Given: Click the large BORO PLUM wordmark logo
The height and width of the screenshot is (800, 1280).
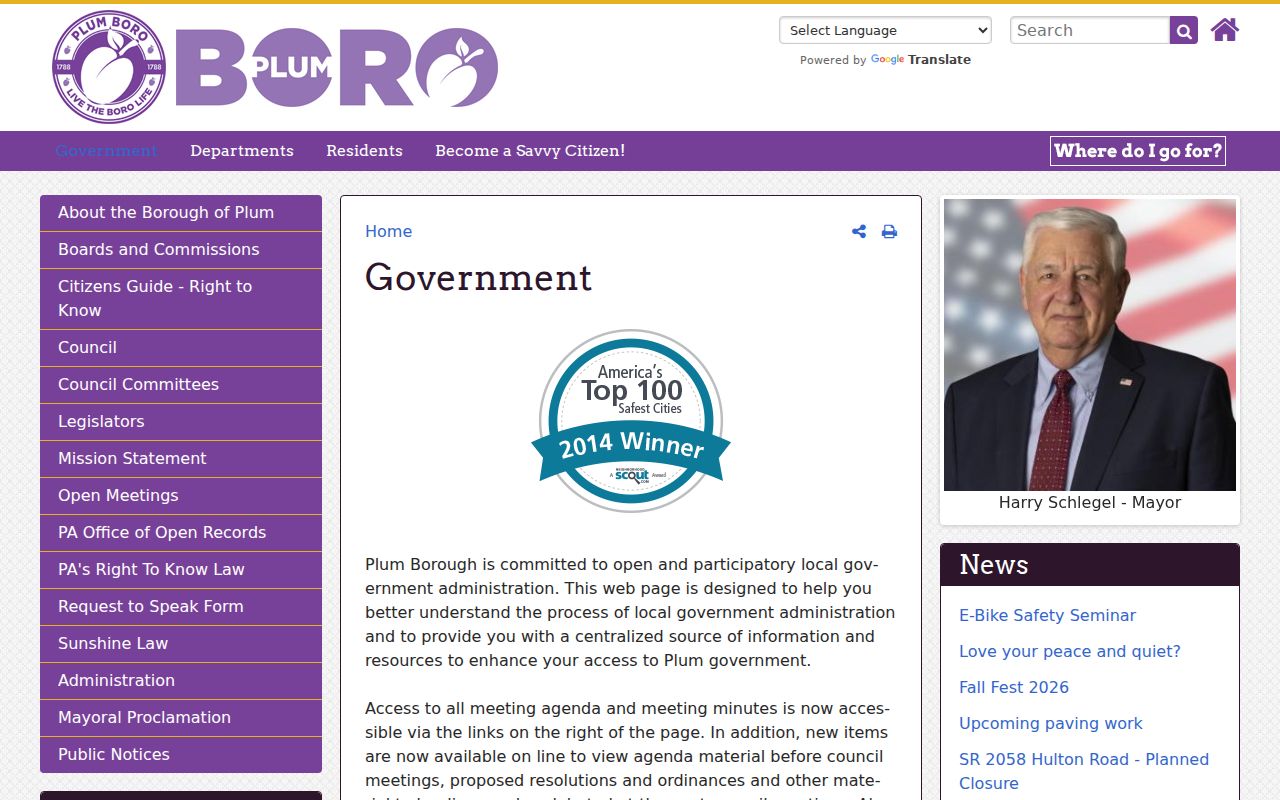Looking at the screenshot, I should point(337,67).
